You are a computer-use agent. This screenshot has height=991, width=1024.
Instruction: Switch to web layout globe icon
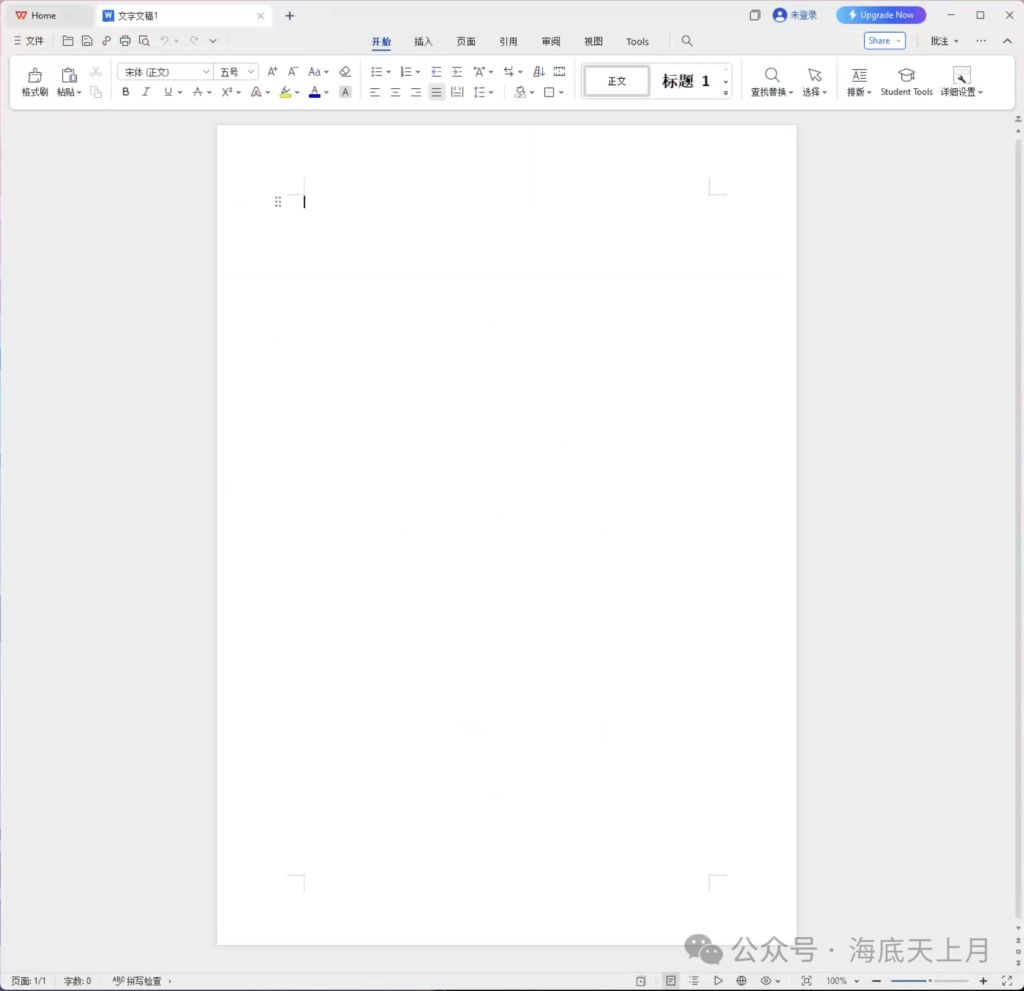click(x=742, y=981)
